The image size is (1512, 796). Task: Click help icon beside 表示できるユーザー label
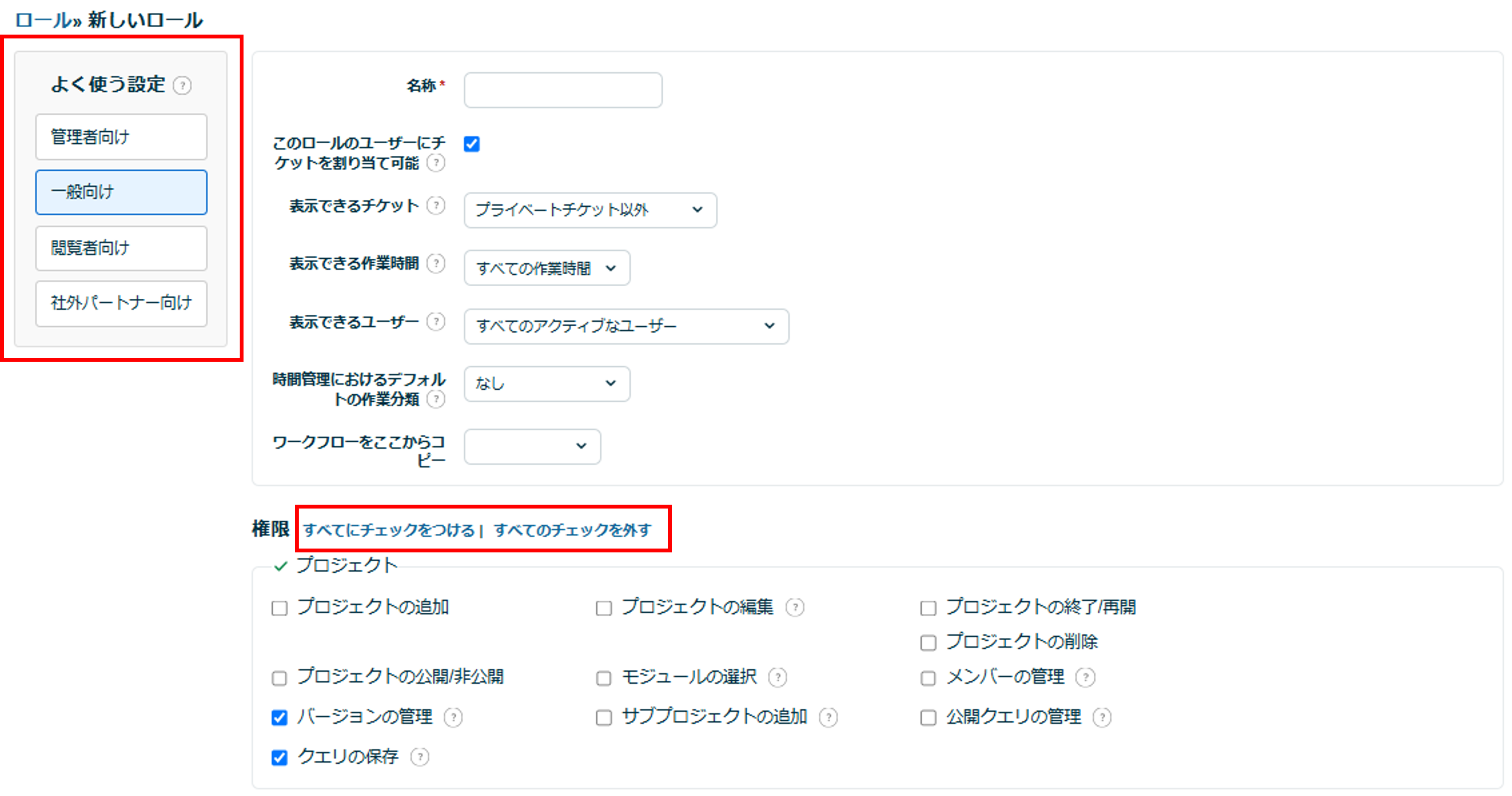coord(435,322)
